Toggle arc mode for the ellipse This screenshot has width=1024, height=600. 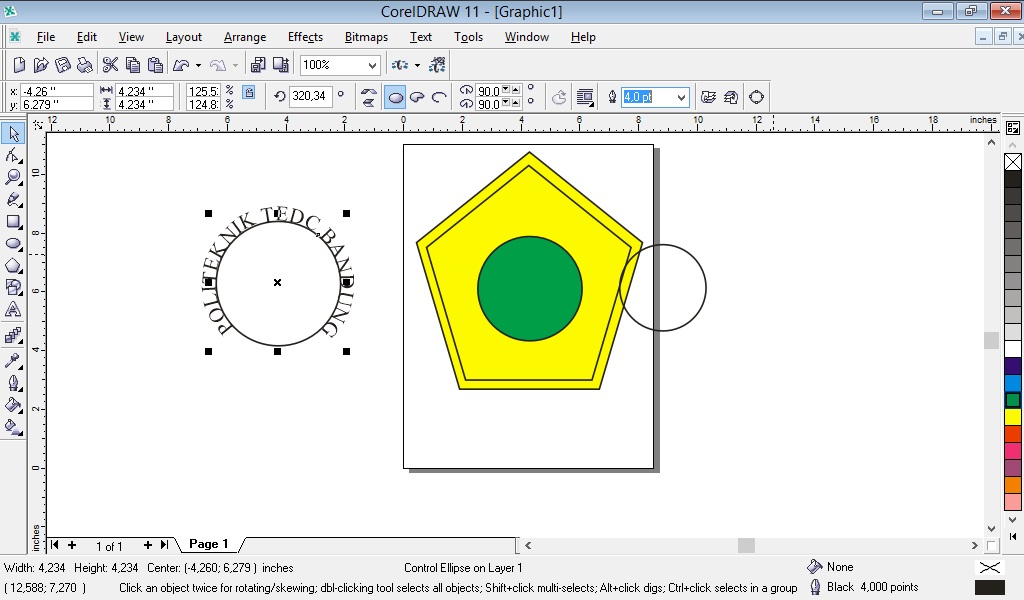[440, 96]
